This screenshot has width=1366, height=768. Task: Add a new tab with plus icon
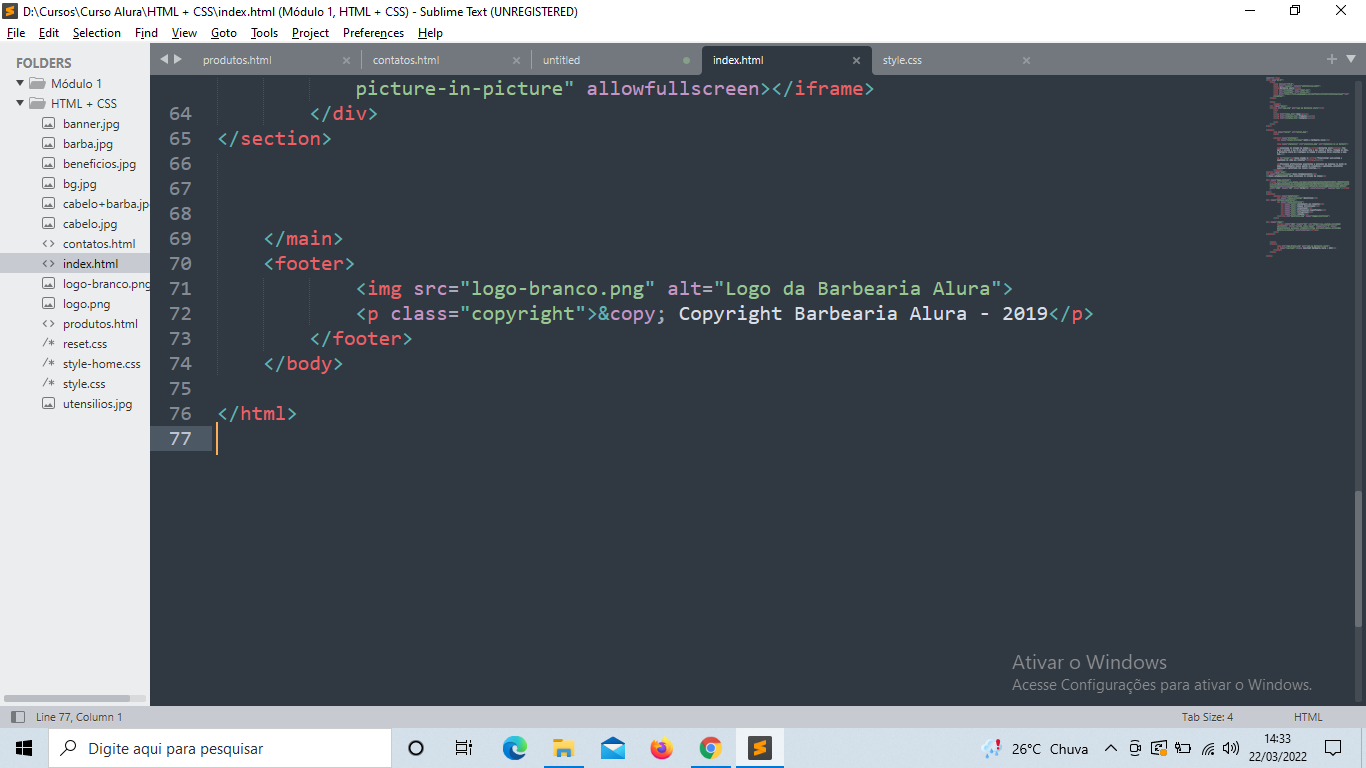click(x=1332, y=59)
